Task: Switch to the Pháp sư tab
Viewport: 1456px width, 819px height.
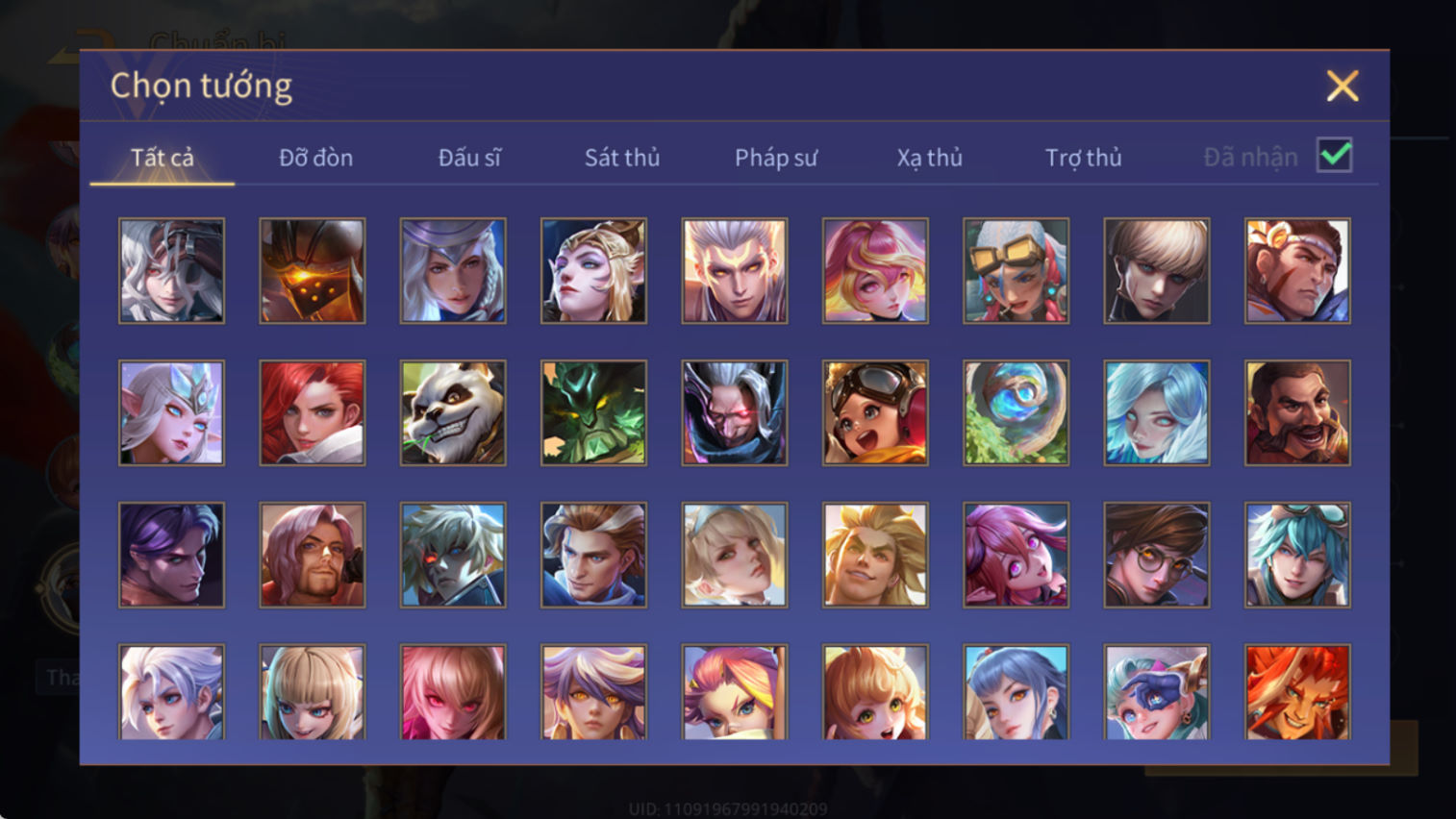Action: click(x=776, y=158)
